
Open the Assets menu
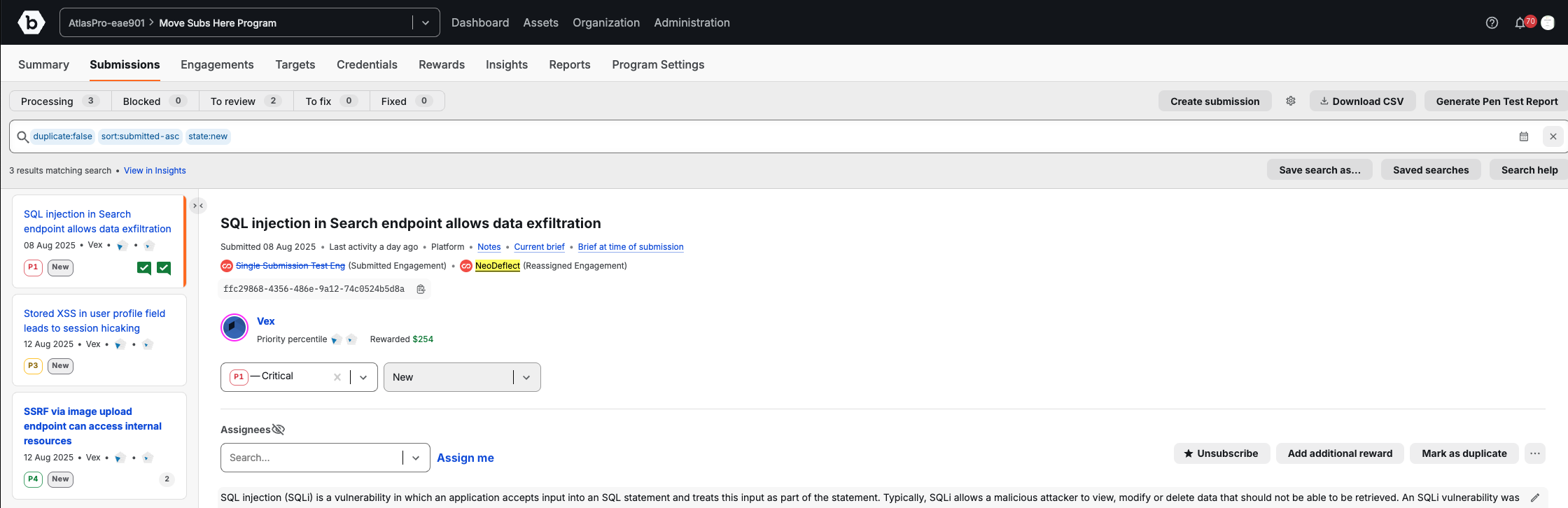(x=541, y=22)
